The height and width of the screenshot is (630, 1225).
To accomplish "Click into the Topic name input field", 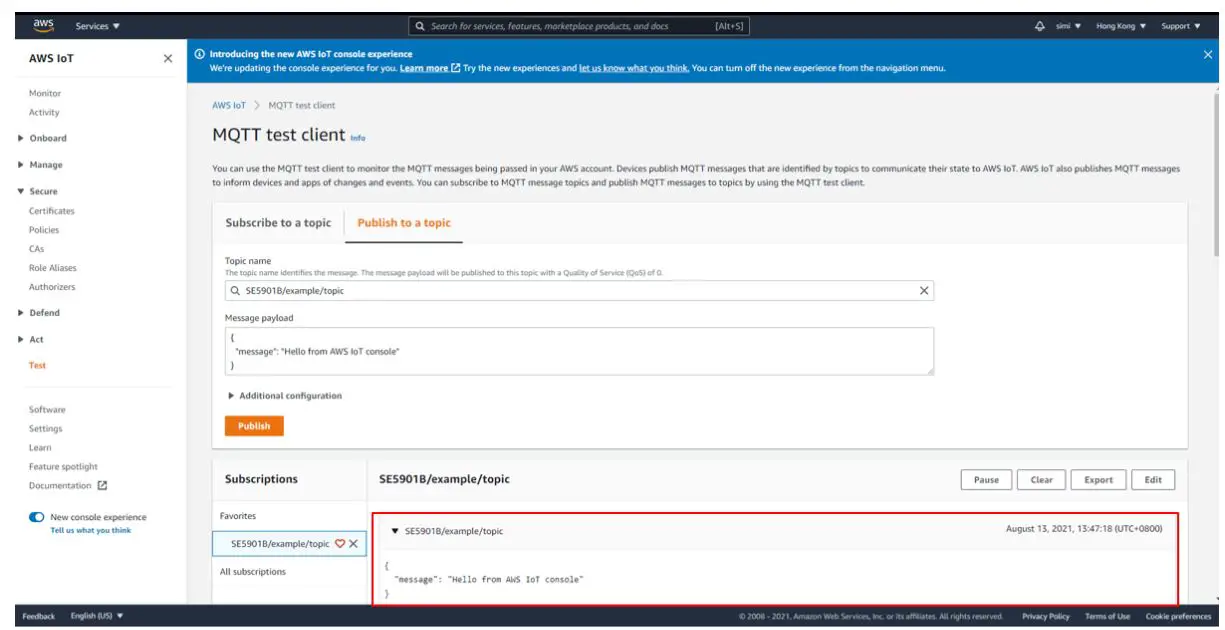I will 579,291.
